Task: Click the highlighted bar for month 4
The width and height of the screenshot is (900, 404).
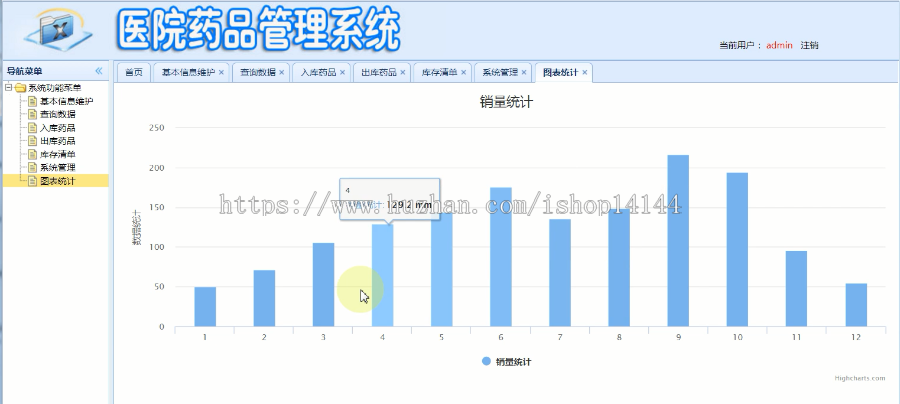Action: click(x=382, y=275)
